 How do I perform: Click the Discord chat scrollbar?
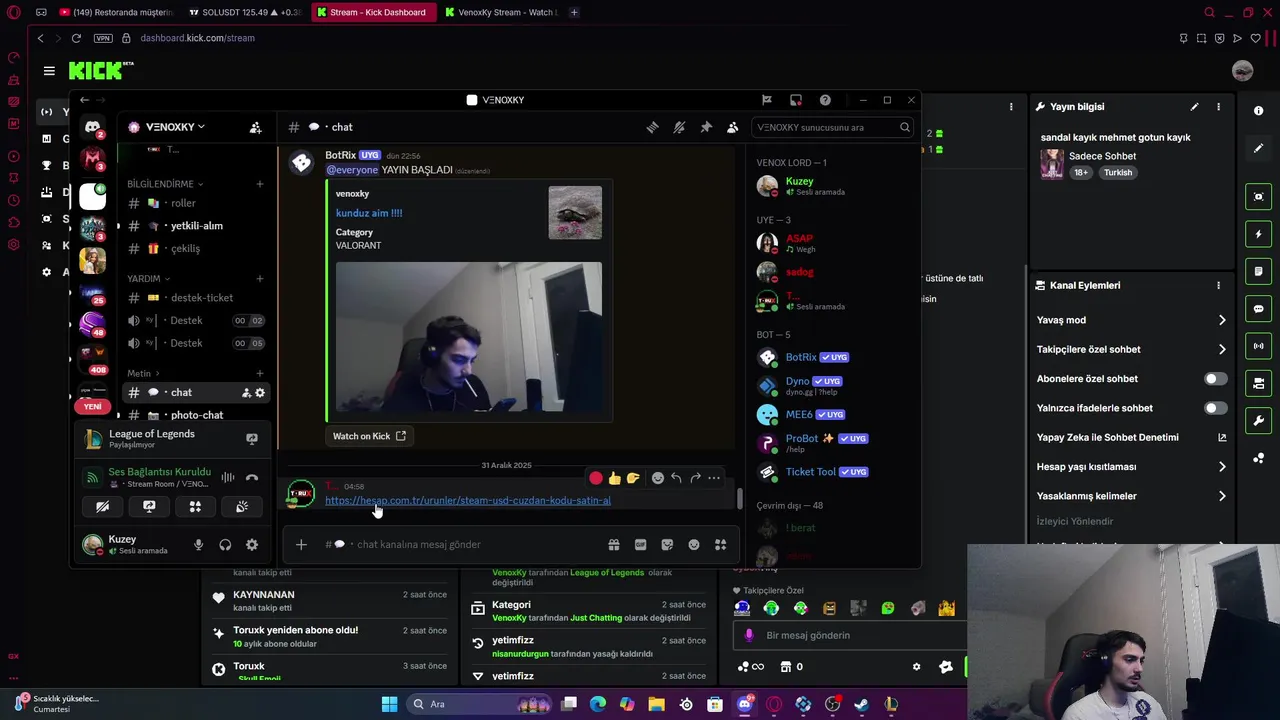pyautogui.click(x=740, y=497)
